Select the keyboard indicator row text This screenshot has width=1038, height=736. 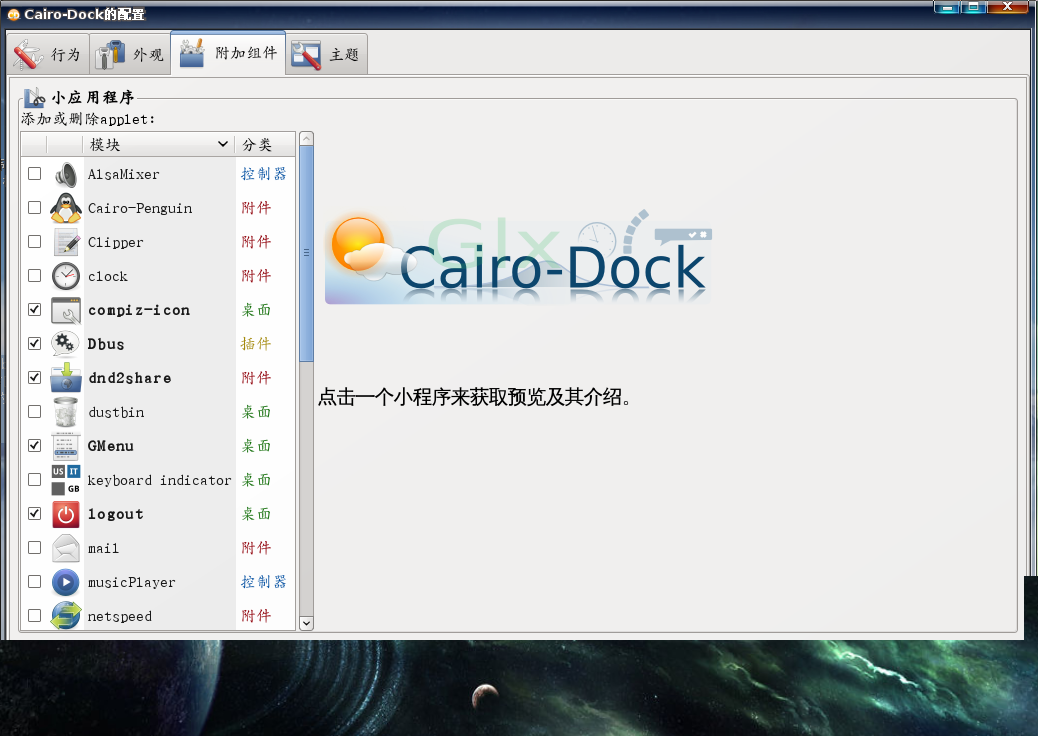point(160,481)
